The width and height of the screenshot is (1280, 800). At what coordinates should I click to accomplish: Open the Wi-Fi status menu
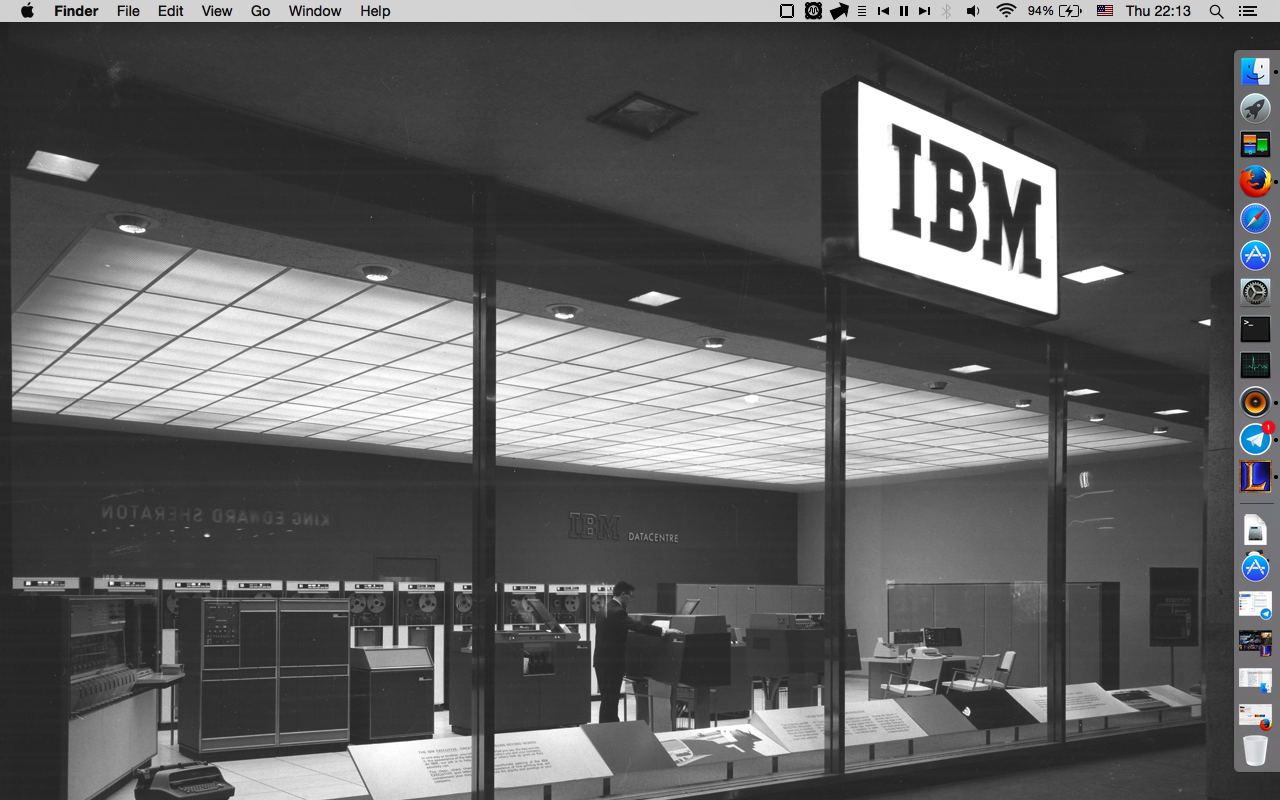pos(1006,11)
